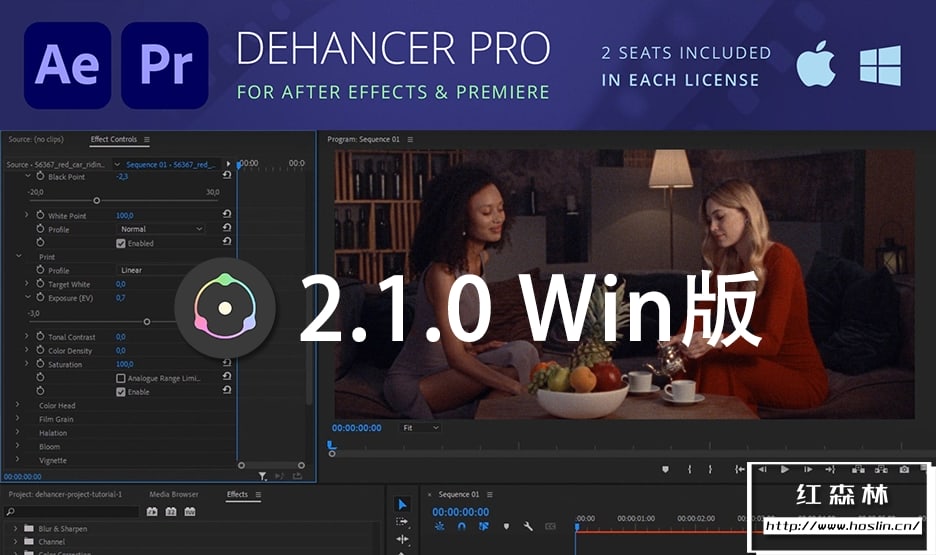Screen dimensions: 936x555
Task: Click Mark In bracket button
Action: click(689, 470)
